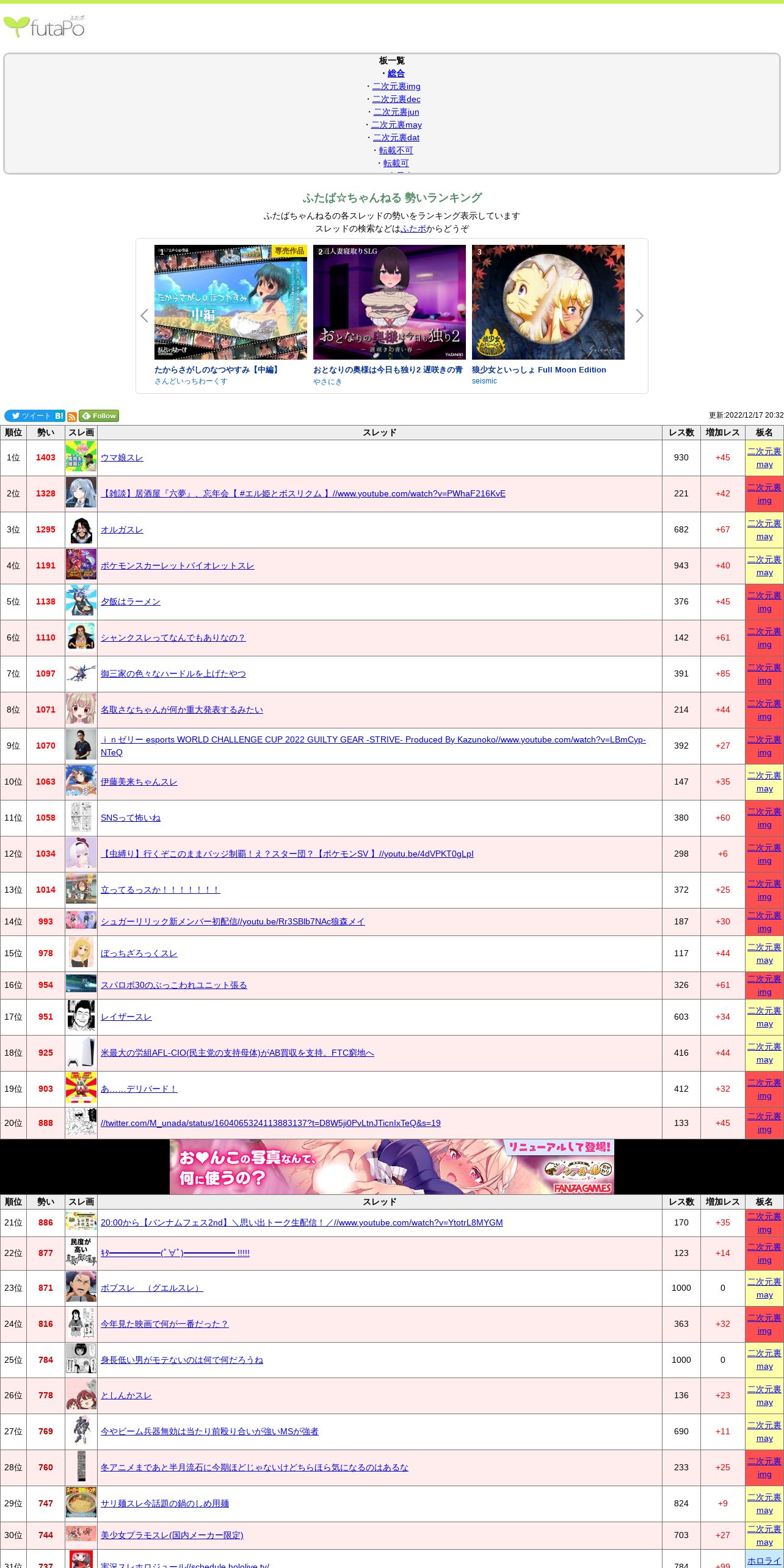Image resolution: width=784 pixels, height=1568 pixels.
Task: Open 二次元裏 img board link in 夕飯はラーメン row
Action: coord(764,602)
